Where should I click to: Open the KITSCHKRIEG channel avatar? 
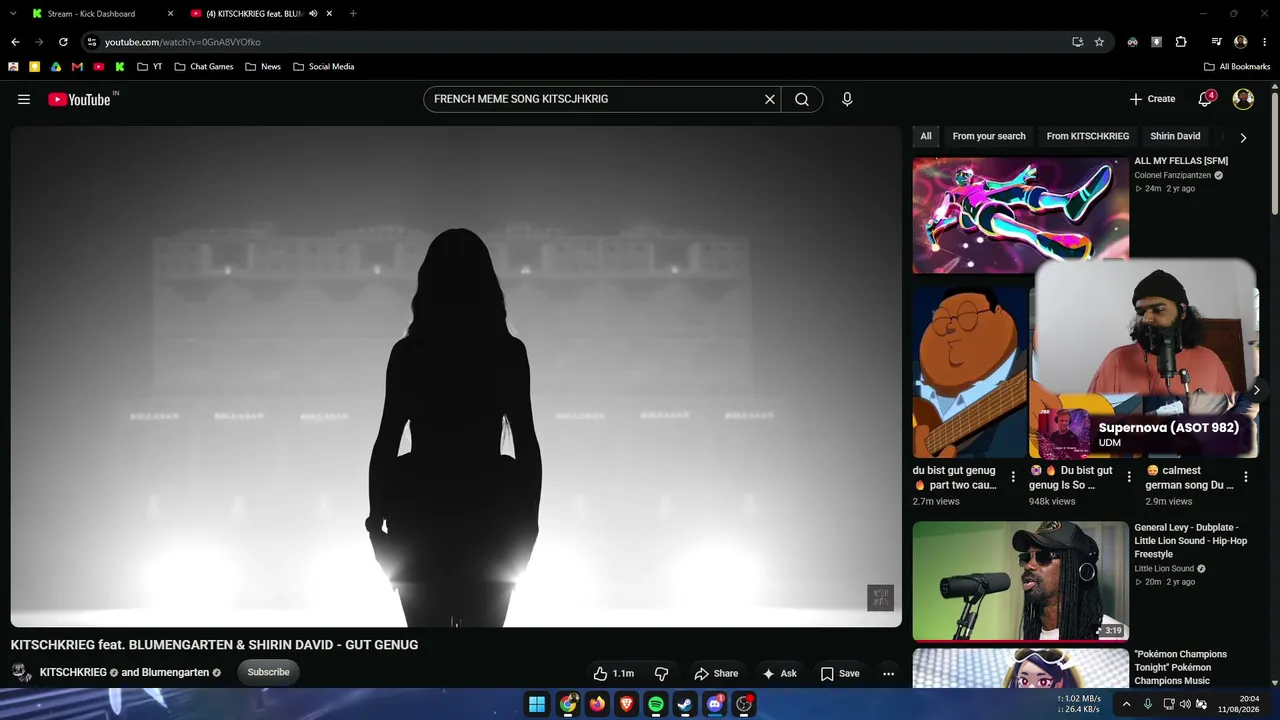[22, 672]
